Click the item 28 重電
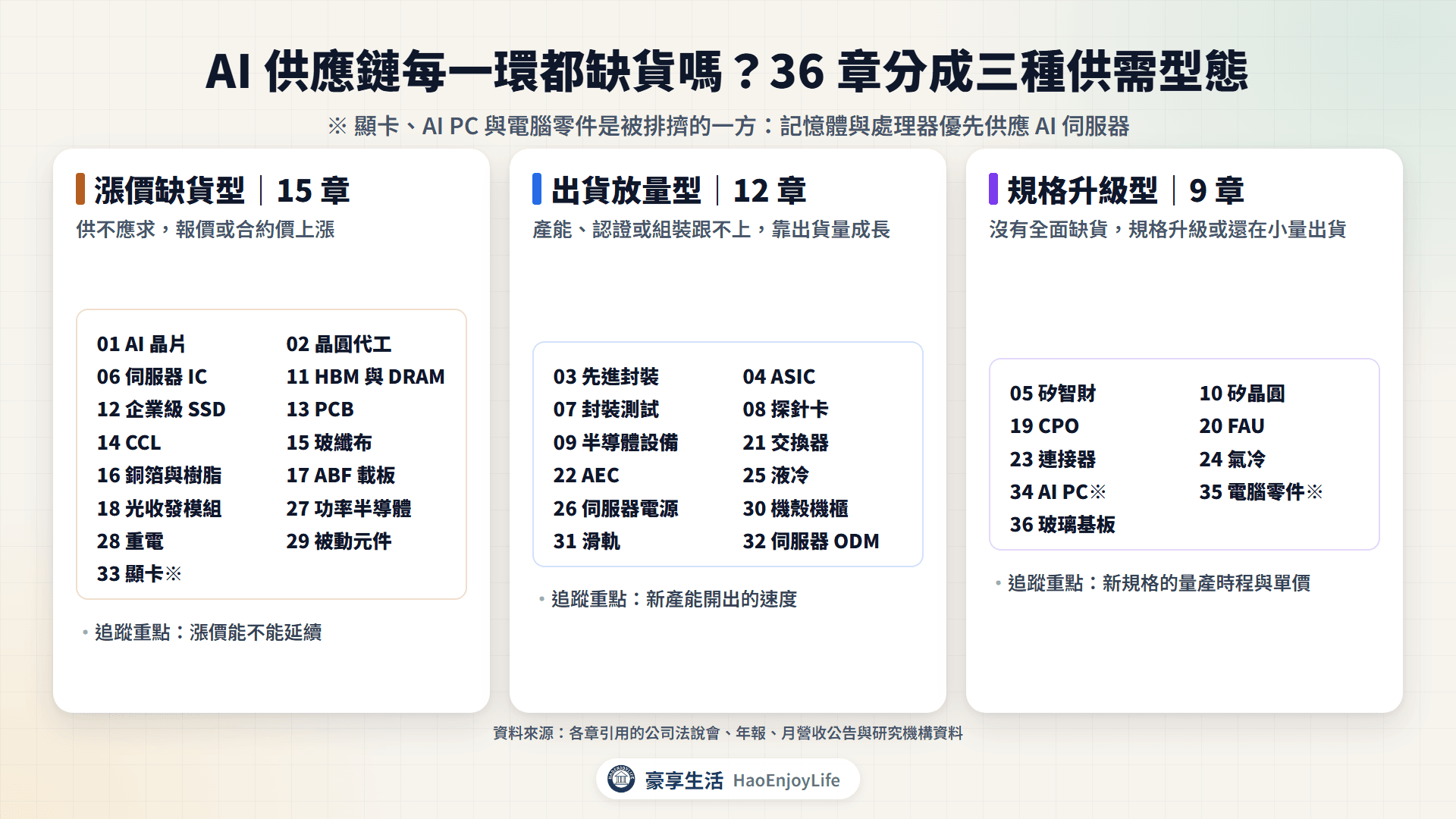The height and width of the screenshot is (819, 1456). pyautogui.click(x=130, y=541)
